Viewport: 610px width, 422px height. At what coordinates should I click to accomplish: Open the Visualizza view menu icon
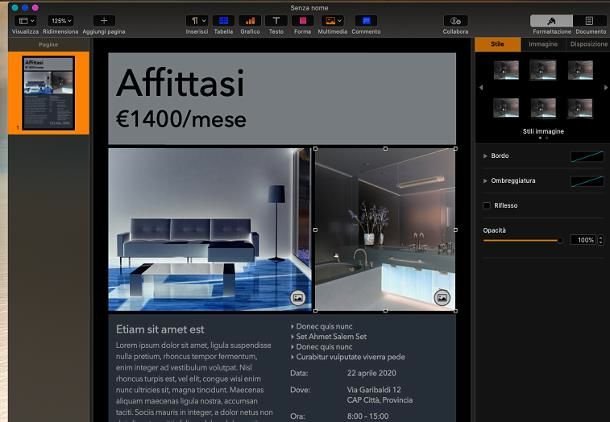[26, 21]
